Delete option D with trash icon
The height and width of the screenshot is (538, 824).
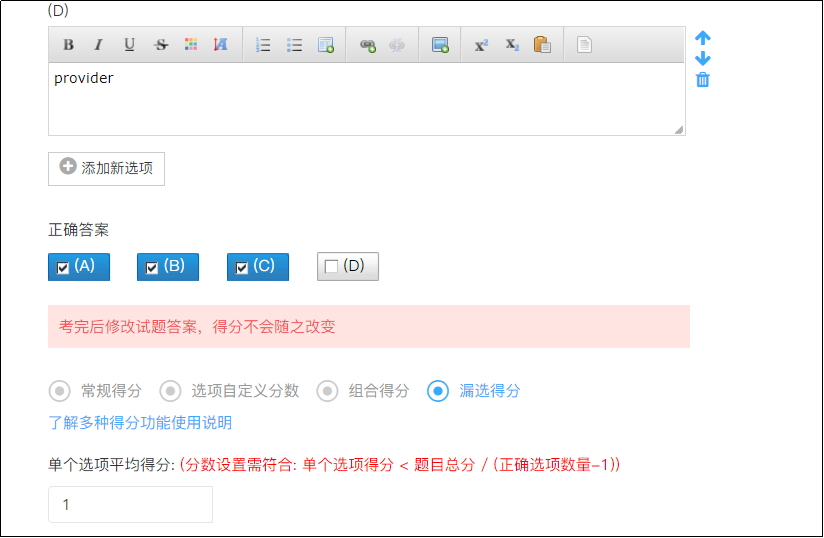point(703,80)
